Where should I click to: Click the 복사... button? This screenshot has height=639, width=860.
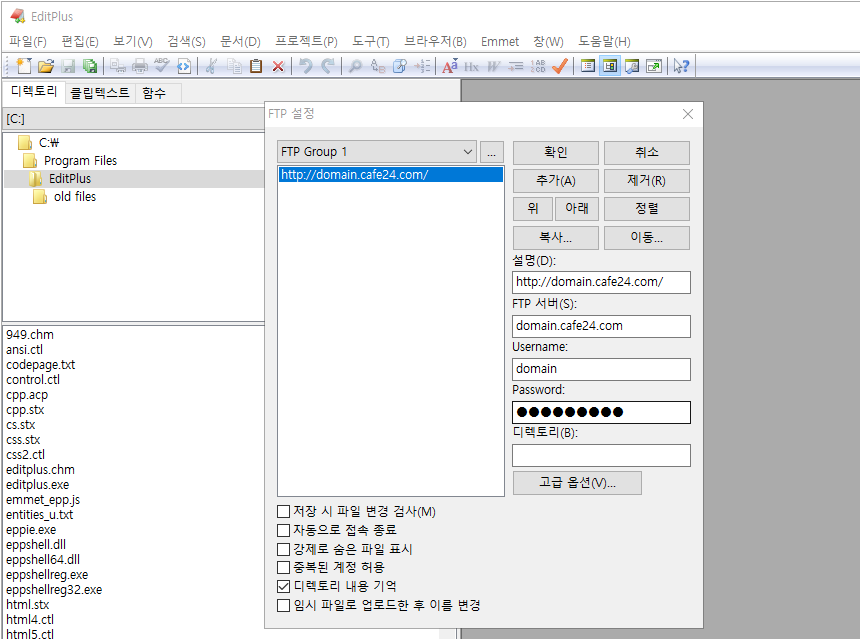tap(556, 237)
